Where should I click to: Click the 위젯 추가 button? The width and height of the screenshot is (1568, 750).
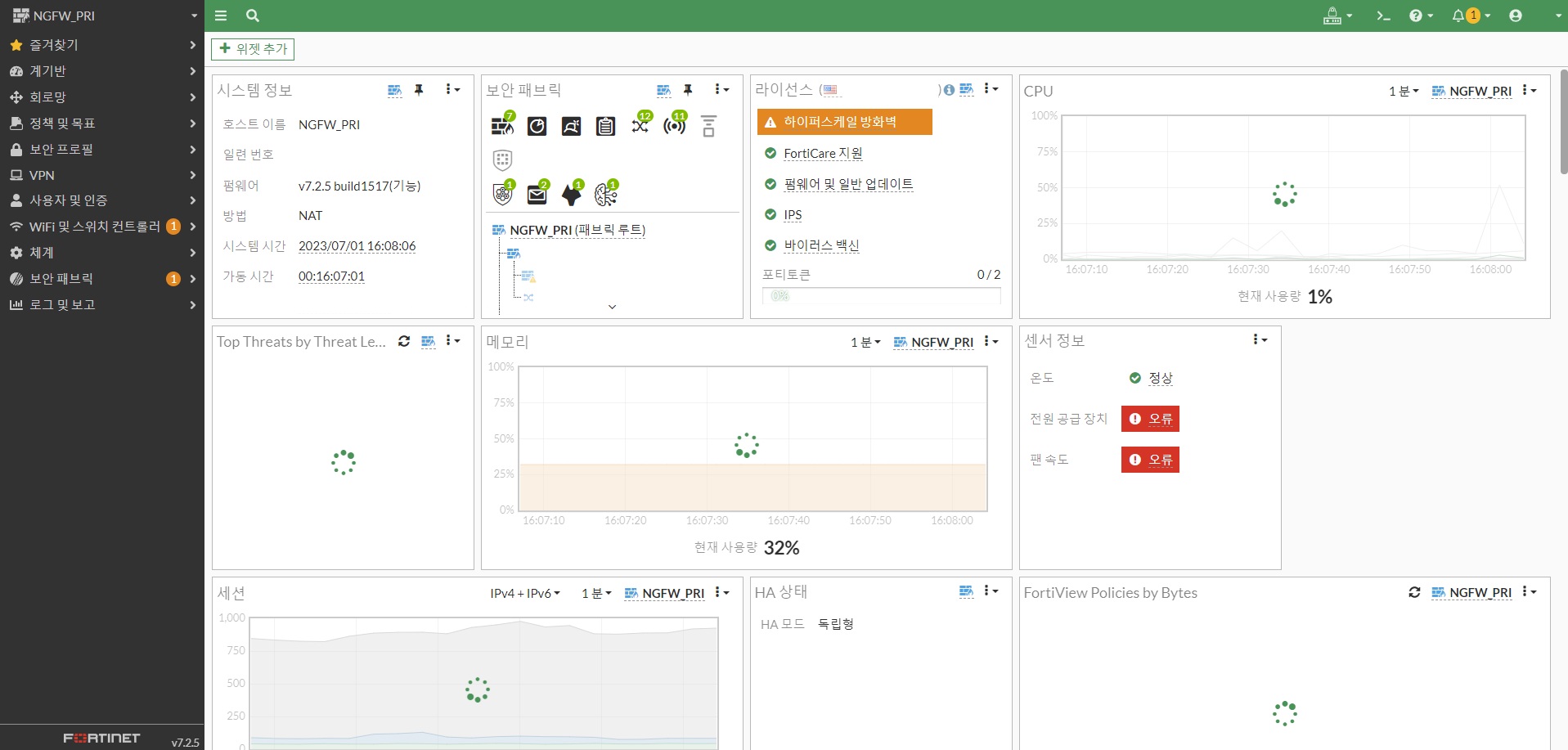pos(253,49)
